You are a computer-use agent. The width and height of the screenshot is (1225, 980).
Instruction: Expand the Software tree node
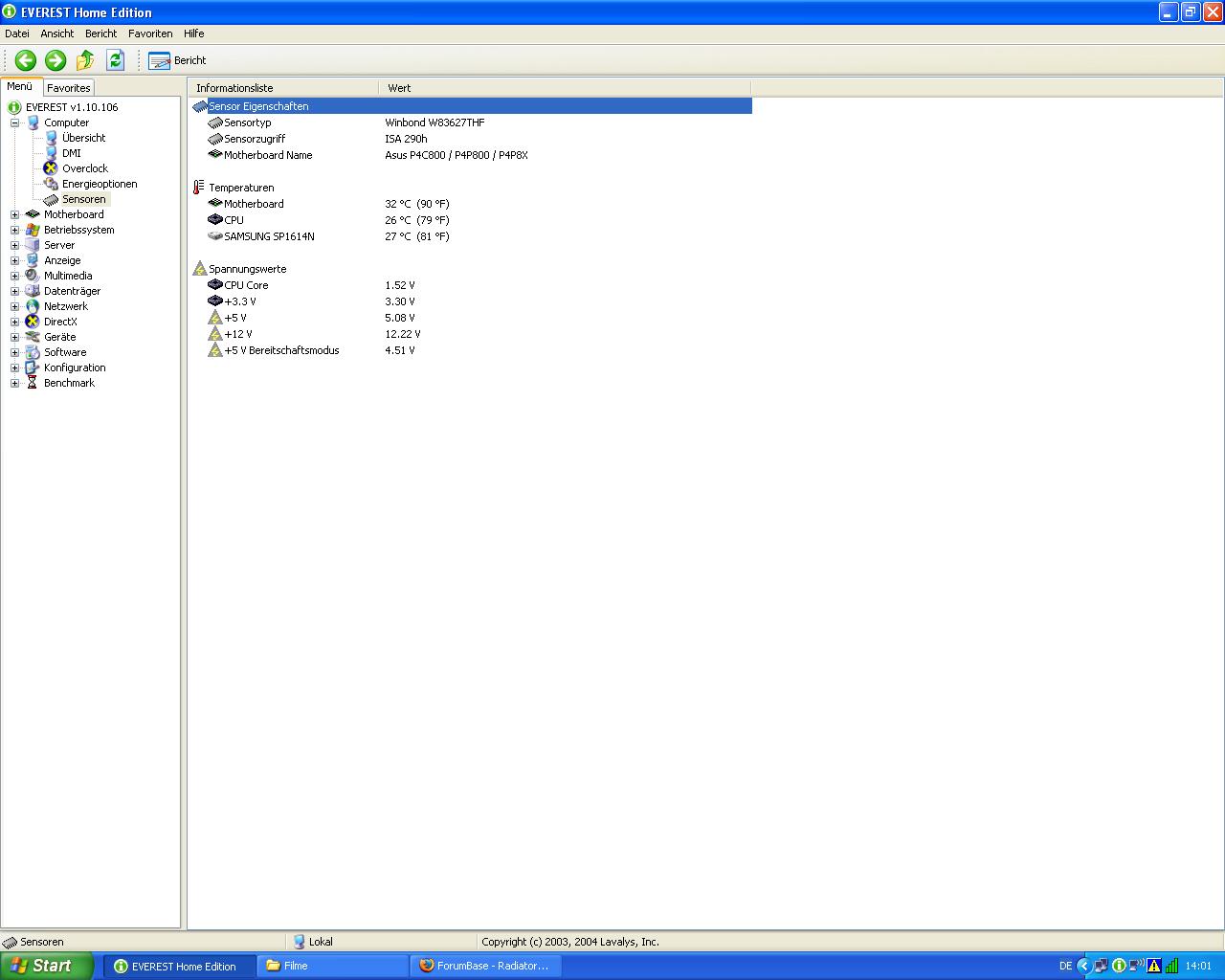pos(14,352)
